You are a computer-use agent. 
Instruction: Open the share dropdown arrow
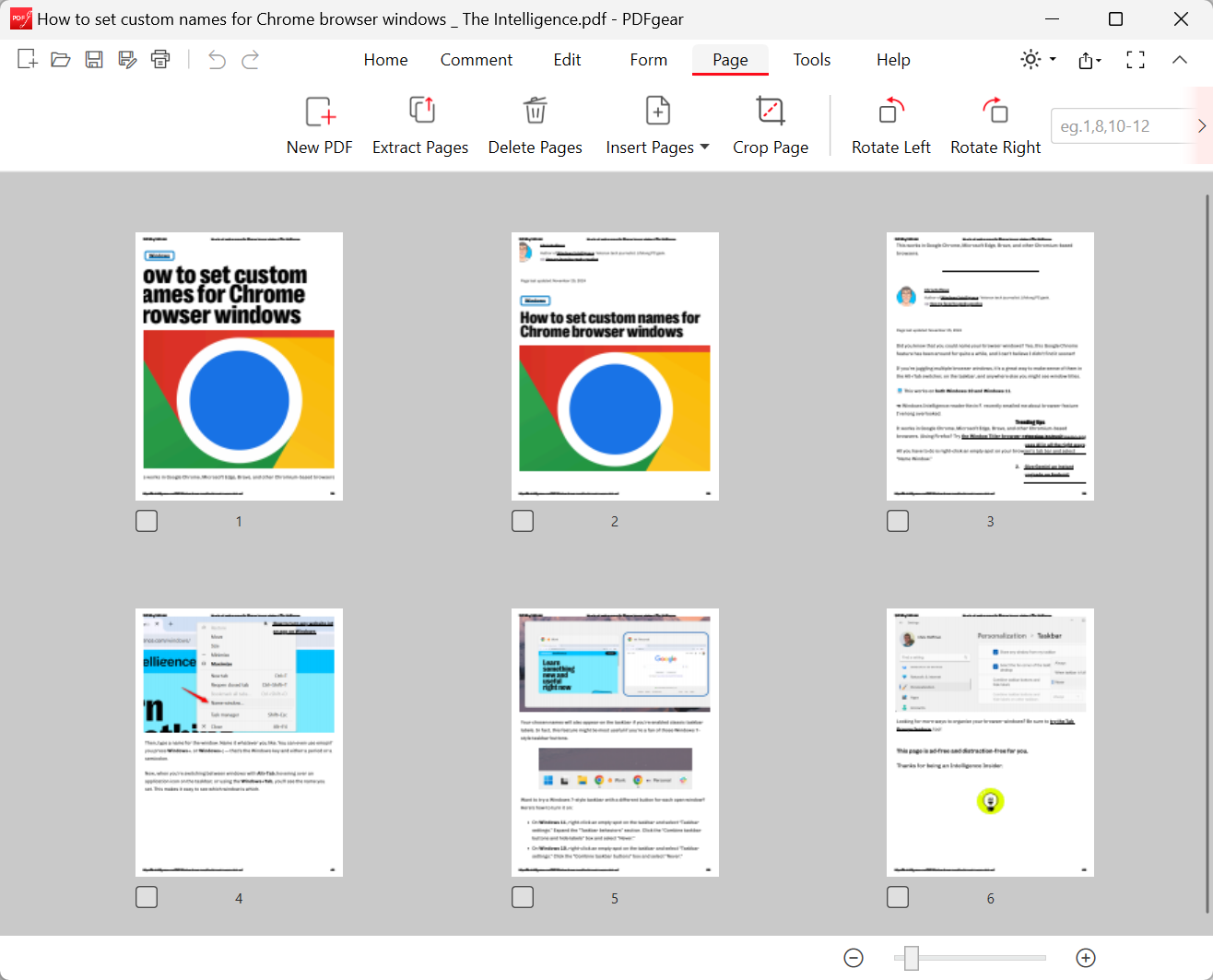(x=1098, y=62)
